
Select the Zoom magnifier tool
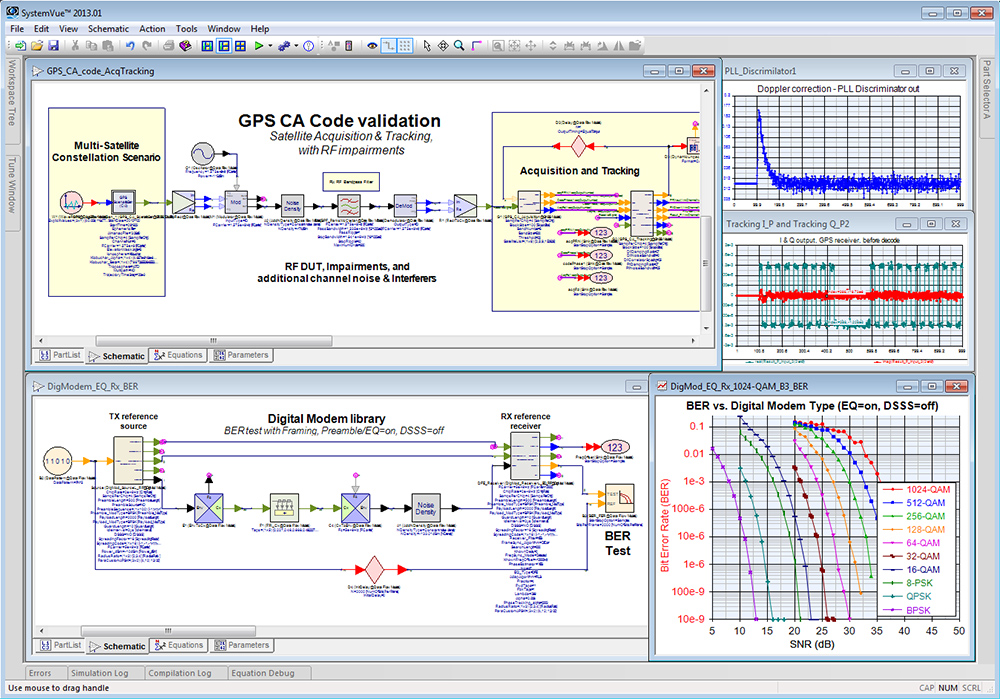tap(457, 45)
